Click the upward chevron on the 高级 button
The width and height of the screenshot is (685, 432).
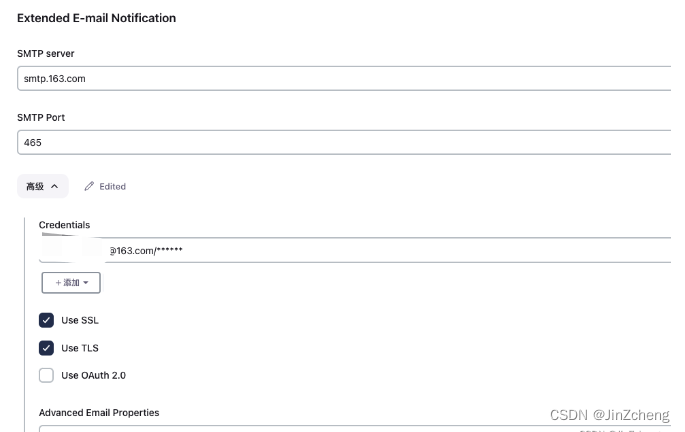[55, 187]
